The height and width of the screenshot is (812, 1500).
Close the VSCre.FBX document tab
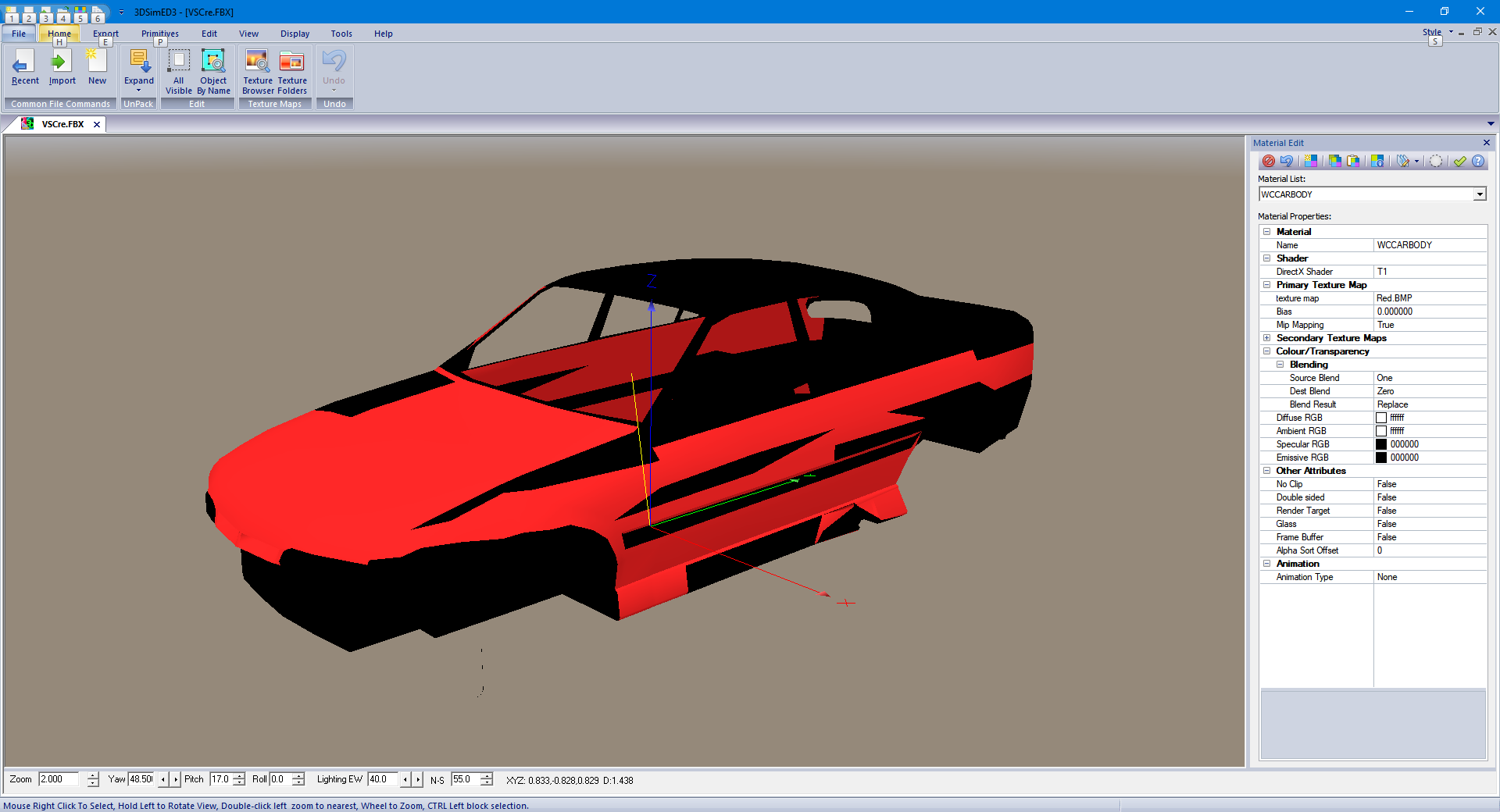click(97, 124)
